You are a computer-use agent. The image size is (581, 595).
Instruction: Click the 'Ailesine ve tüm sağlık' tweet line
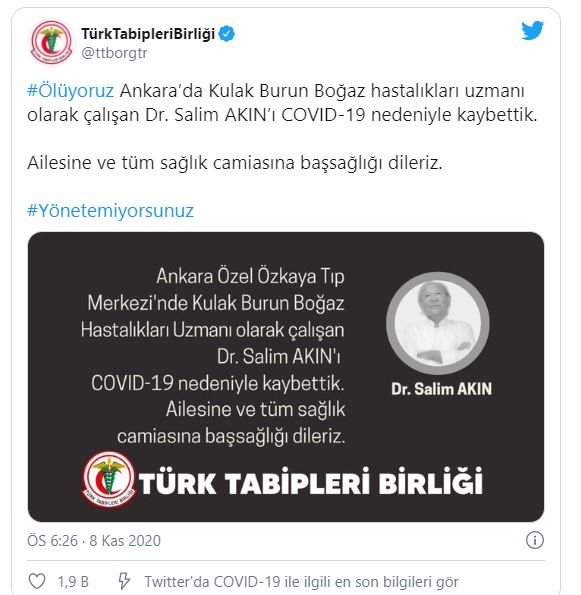(x=235, y=163)
